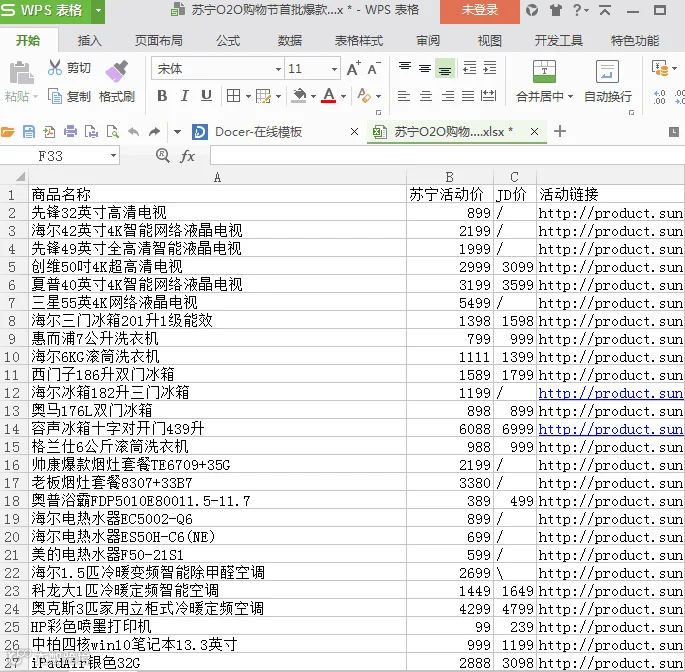Toggle Bold formatting
The width and height of the screenshot is (685, 672).
click(162, 96)
